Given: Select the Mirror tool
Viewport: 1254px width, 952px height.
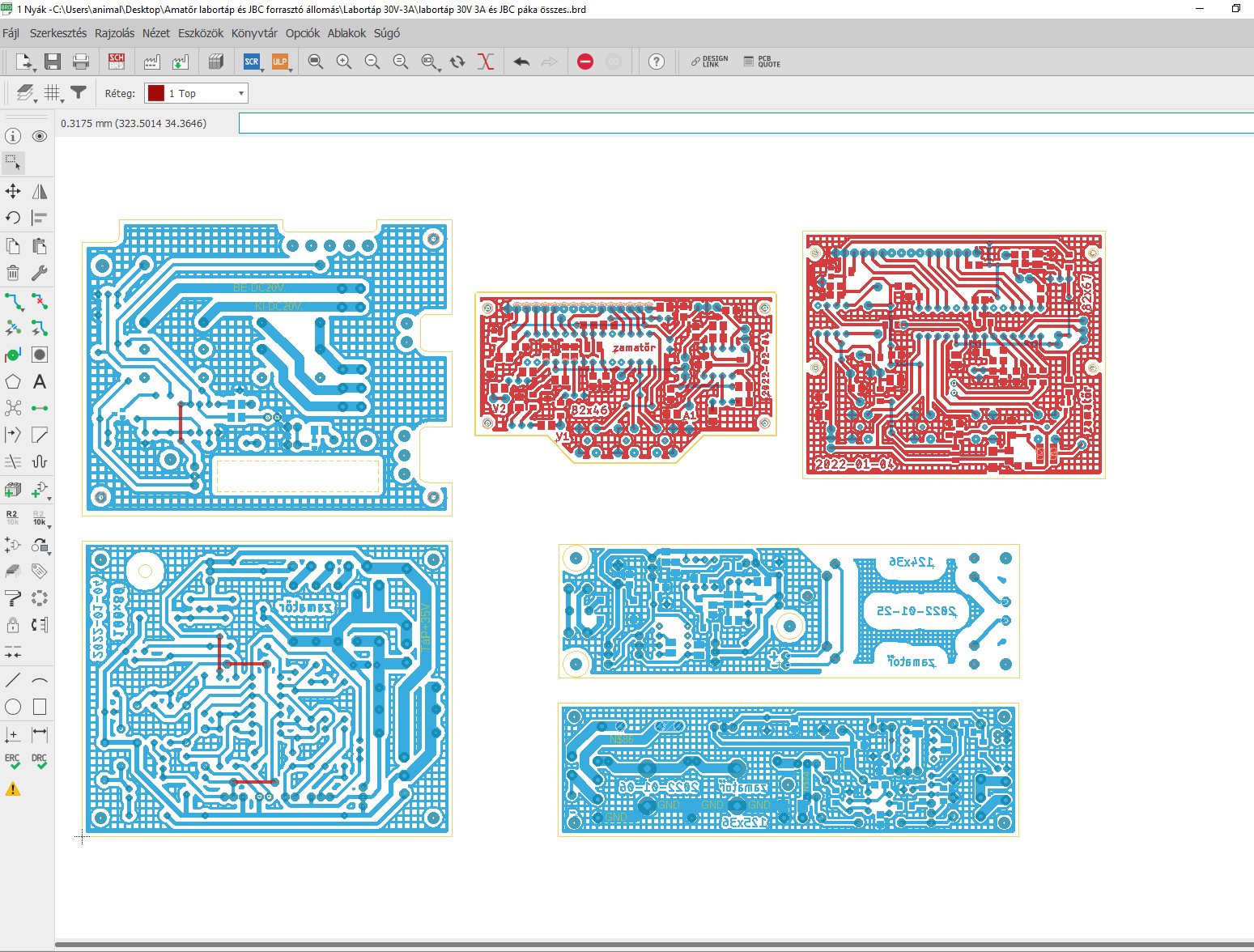Looking at the screenshot, I should coord(40,191).
